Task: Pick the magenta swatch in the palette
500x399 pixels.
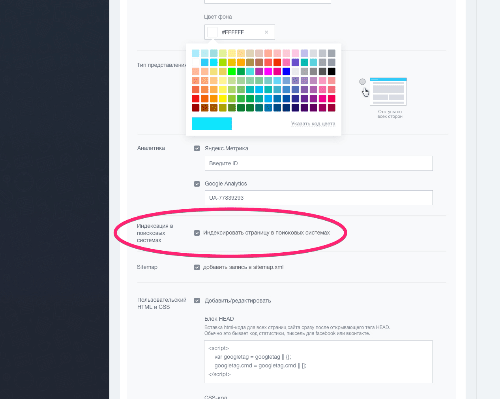Action: coord(268,71)
